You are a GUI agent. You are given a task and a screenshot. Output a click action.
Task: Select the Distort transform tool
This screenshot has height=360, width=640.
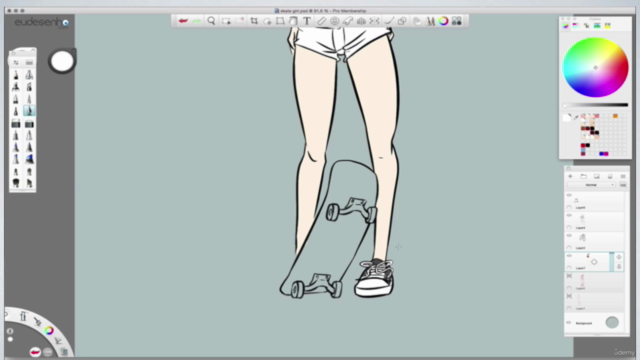tap(280, 21)
